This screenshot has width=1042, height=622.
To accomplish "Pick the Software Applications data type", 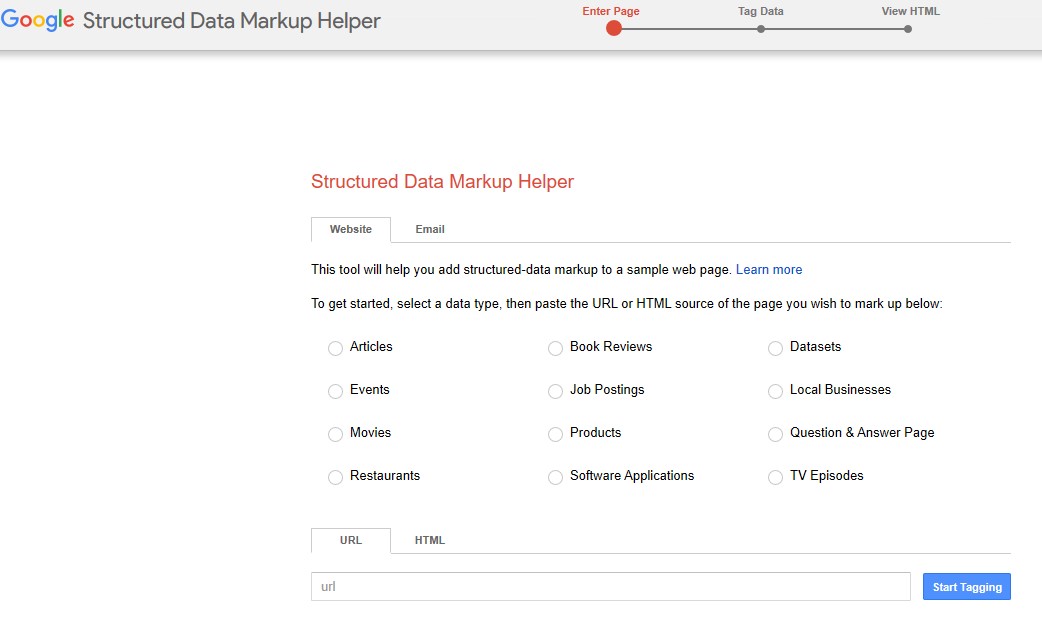I will (x=556, y=477).
